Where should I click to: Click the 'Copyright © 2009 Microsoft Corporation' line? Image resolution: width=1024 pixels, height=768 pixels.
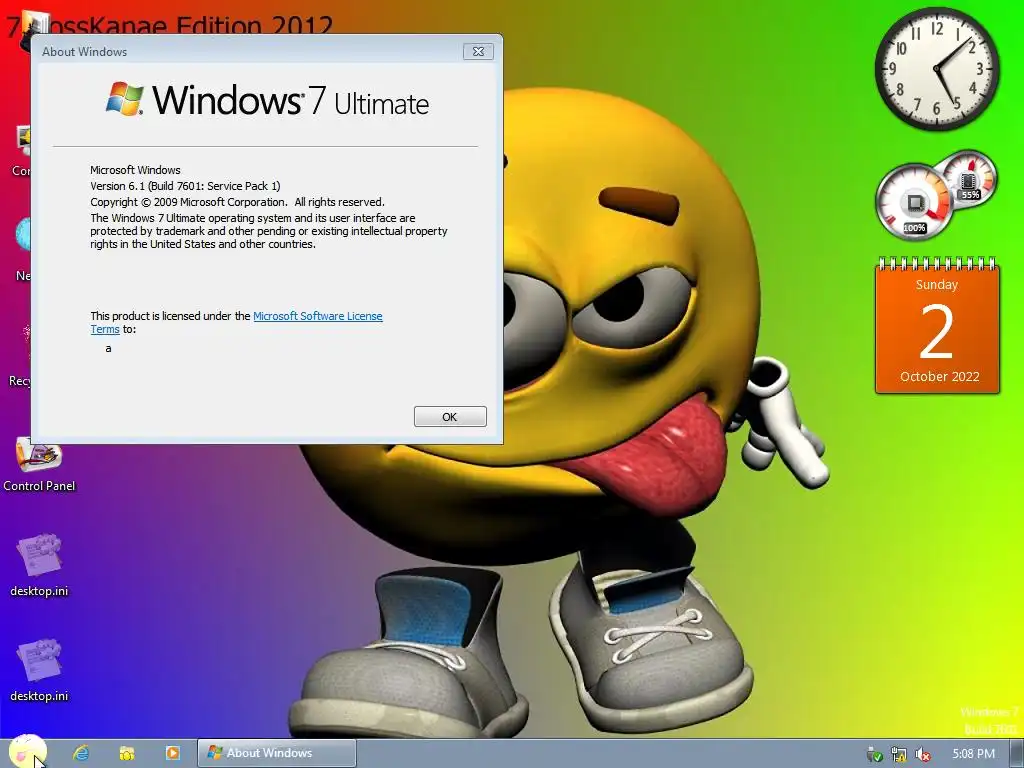click(x=237, y=202)
